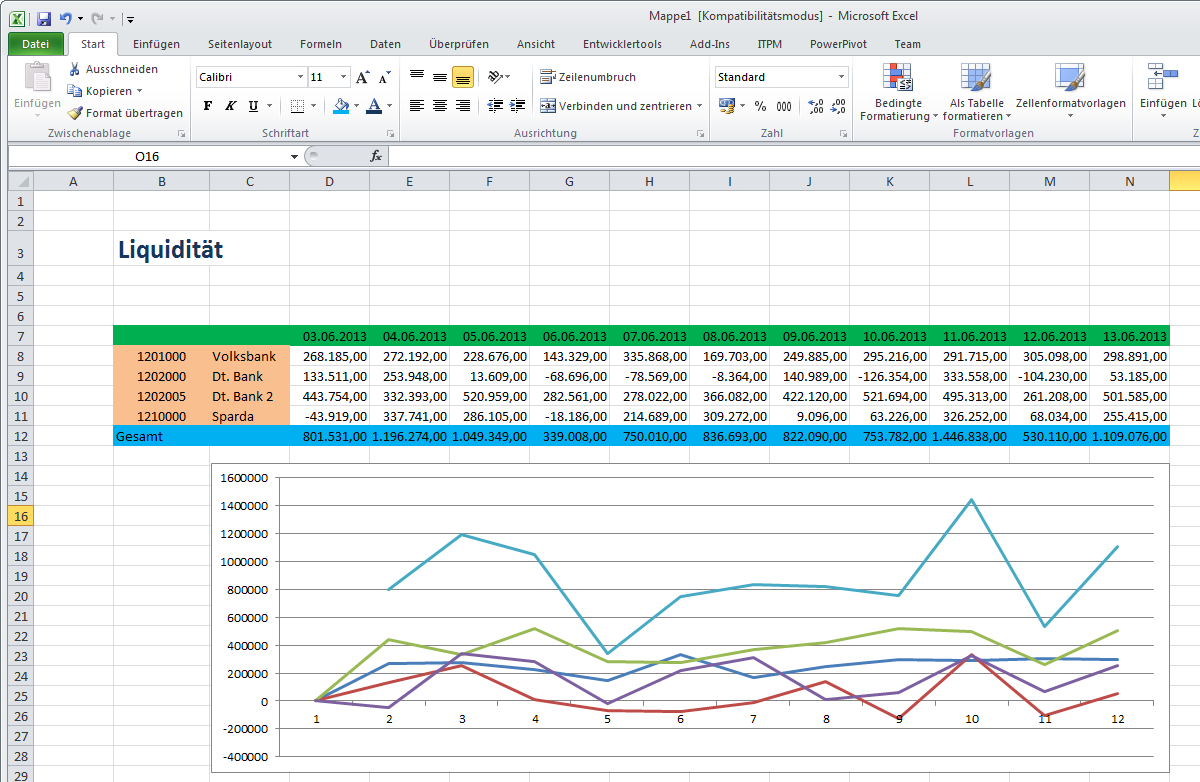Select column D header

click(329, 181)
